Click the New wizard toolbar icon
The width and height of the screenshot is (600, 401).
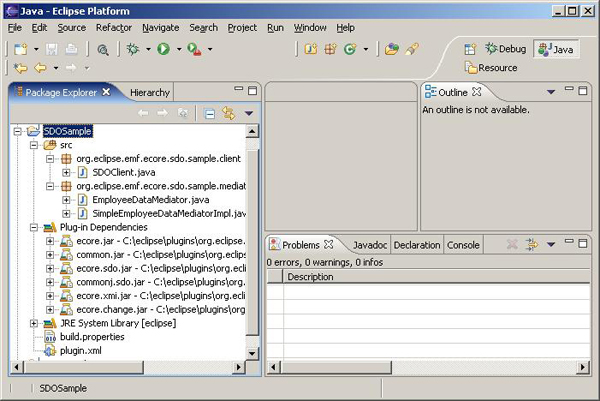tap(21, 49)
